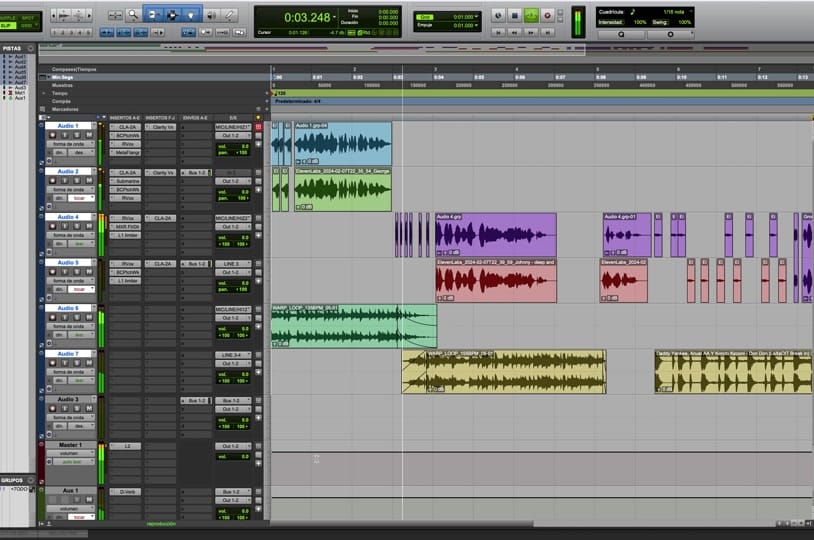814x540 pixels.
Task: Open main counter time format dropdown
Action: pos(334,18)
